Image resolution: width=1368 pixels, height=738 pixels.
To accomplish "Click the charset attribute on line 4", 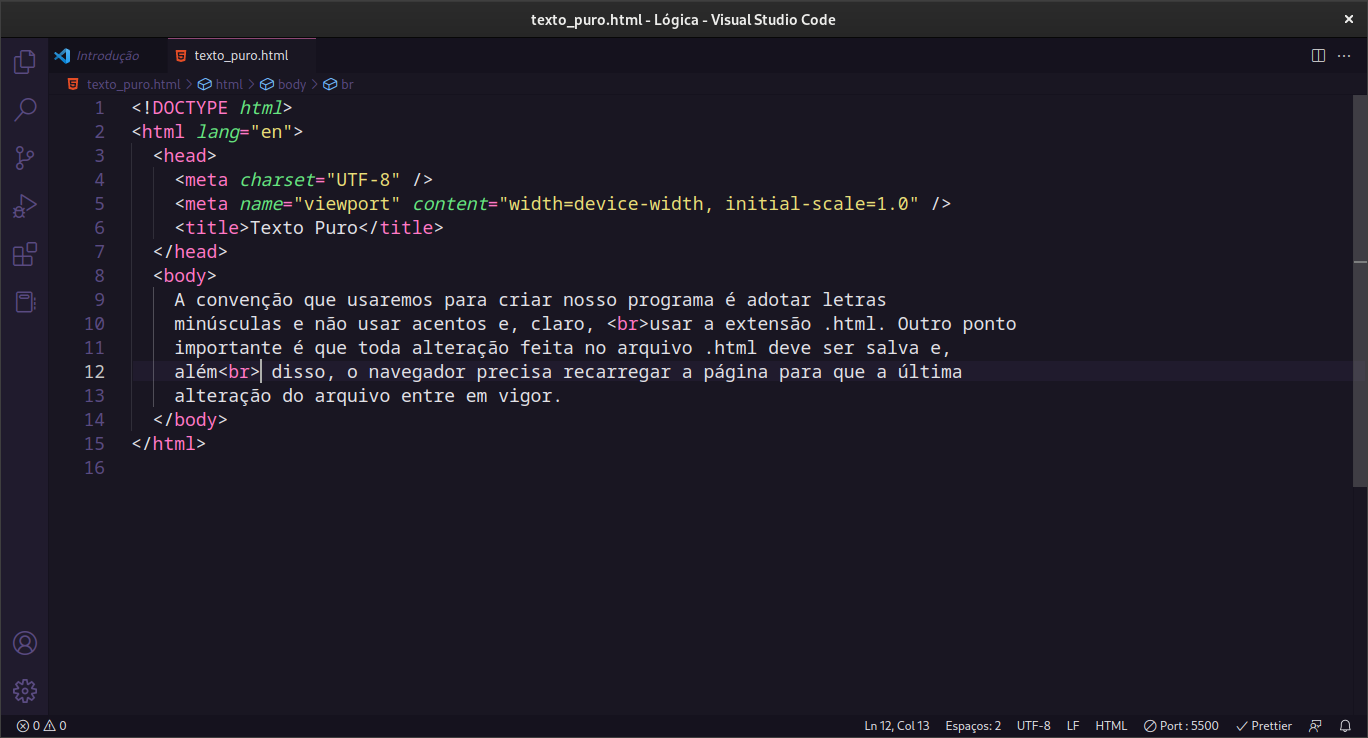I will click(x=277, y=180).
